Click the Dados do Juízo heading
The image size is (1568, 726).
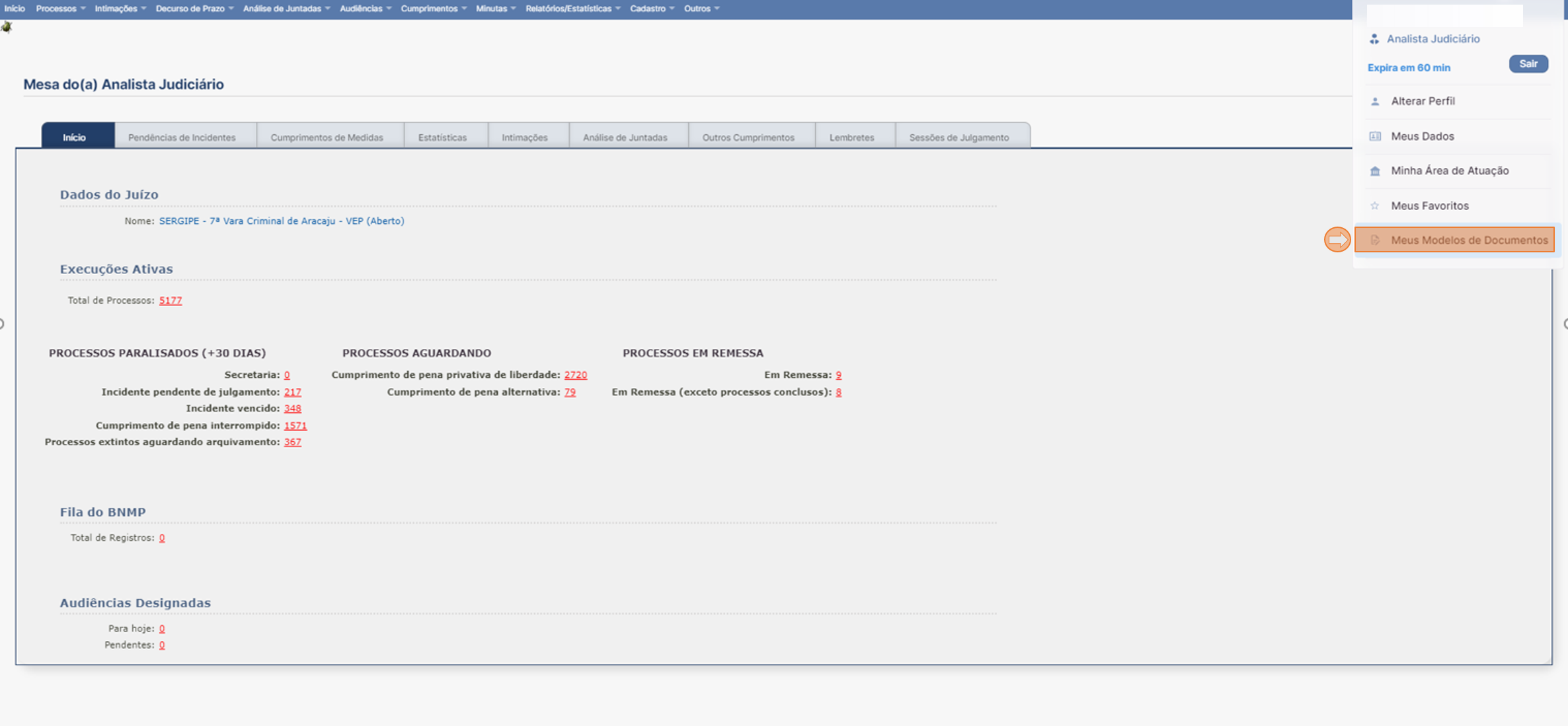click(x=109, y=195)
